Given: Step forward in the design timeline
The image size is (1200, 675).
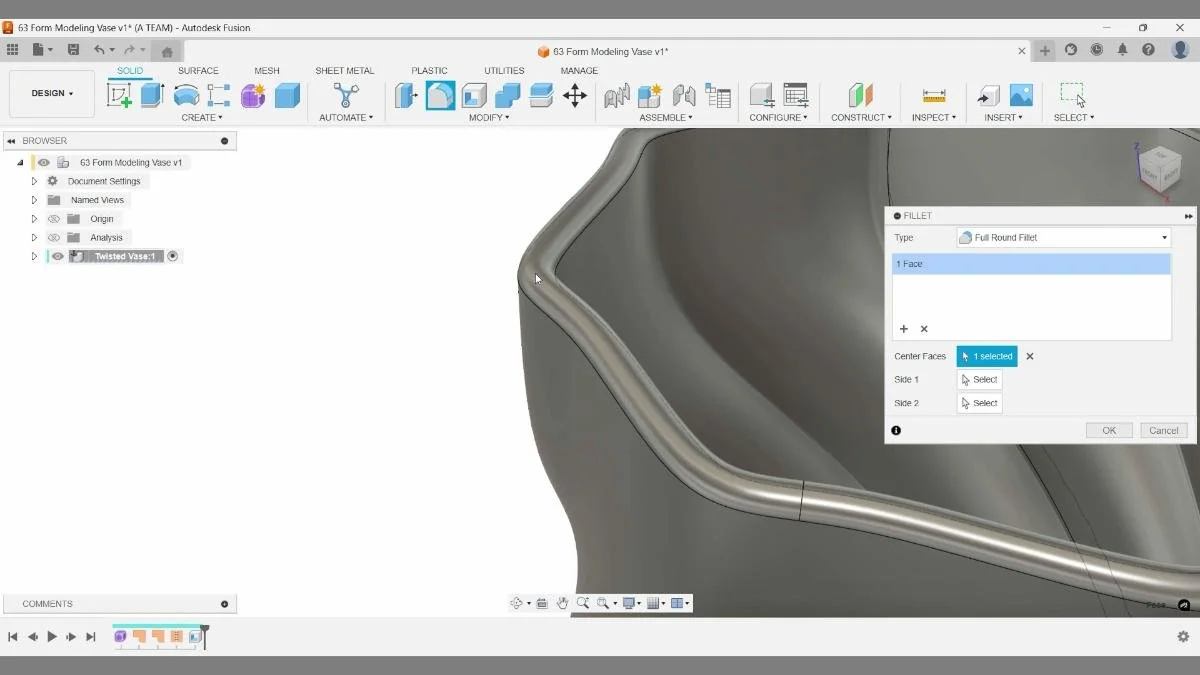Looking at the screenshot, I should 71,636.
